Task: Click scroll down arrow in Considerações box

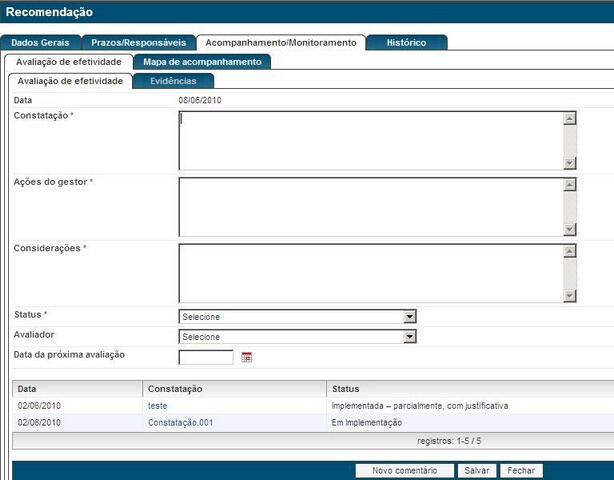Action: (570, 296)
